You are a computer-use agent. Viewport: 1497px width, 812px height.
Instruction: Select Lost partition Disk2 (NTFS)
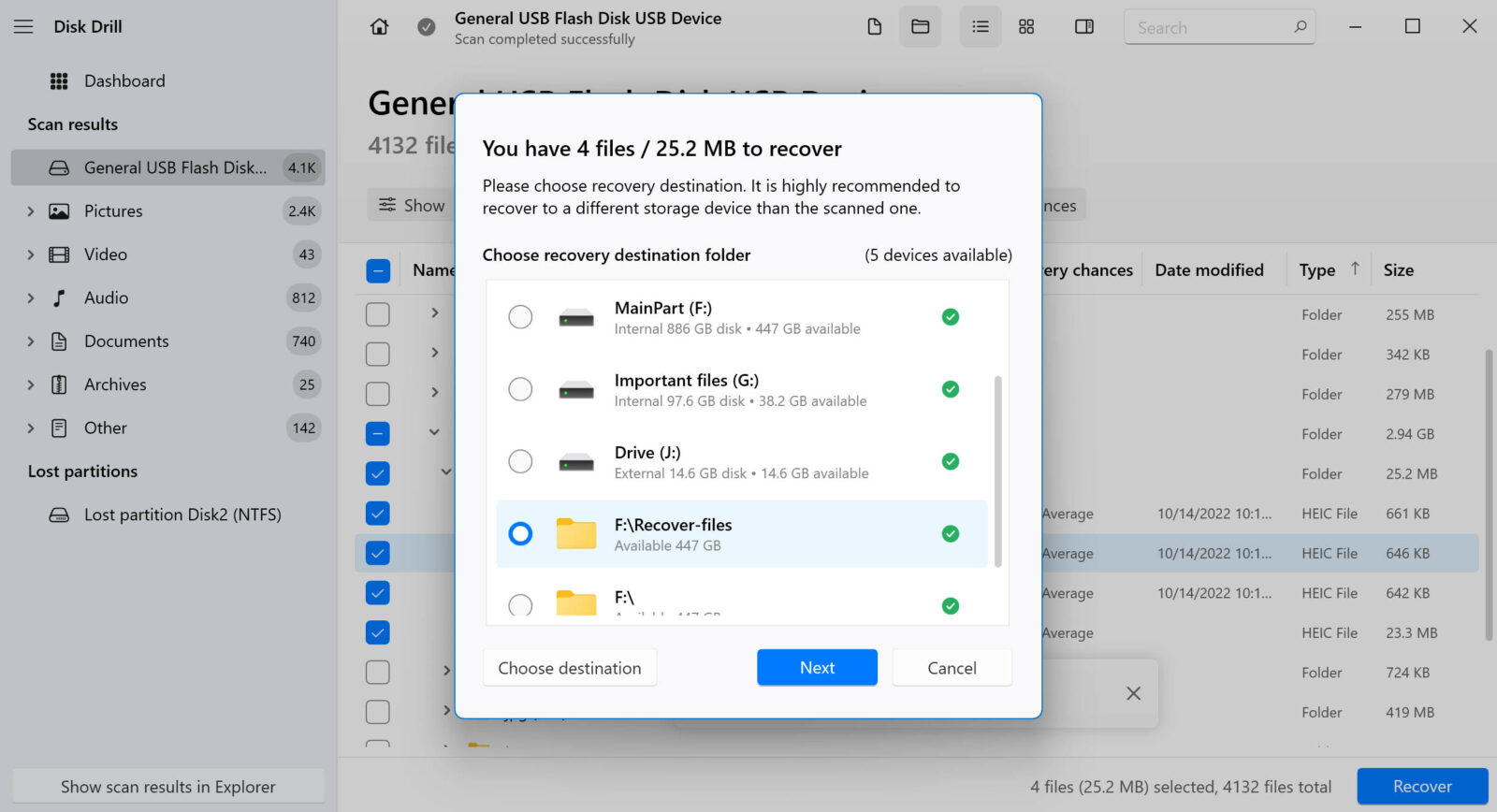182,515
